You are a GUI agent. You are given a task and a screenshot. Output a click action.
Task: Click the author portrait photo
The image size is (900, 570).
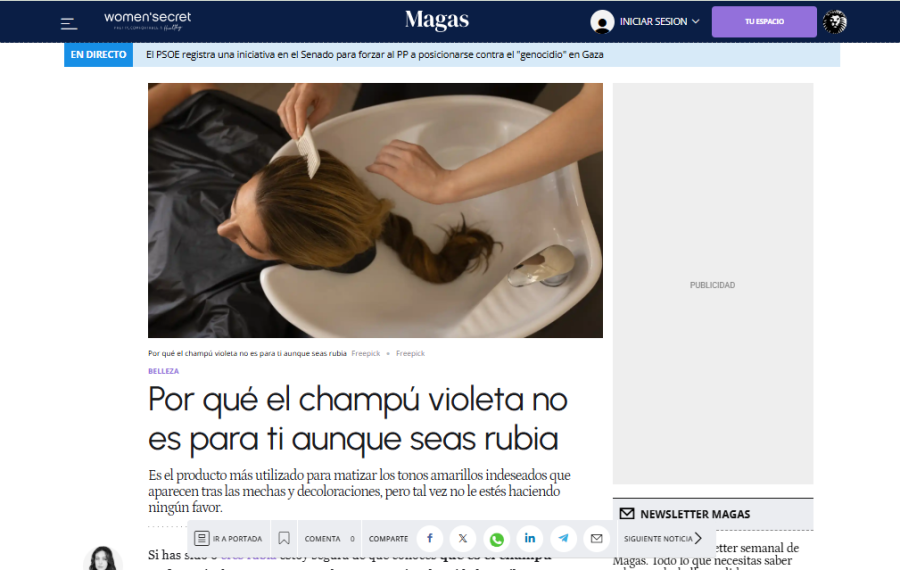(x=103, y=558)
